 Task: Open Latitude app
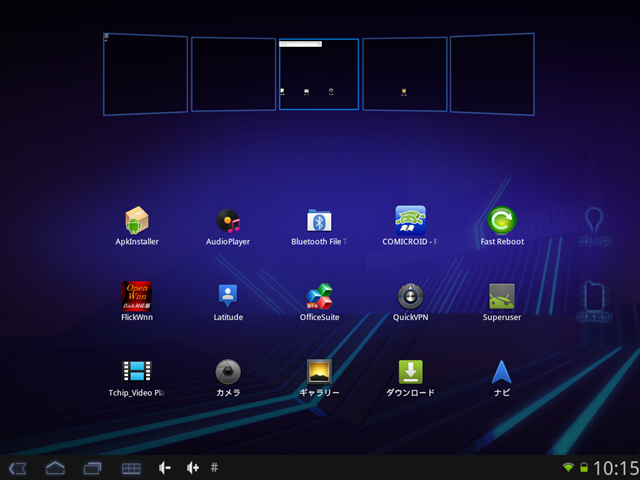coord(228,301)
